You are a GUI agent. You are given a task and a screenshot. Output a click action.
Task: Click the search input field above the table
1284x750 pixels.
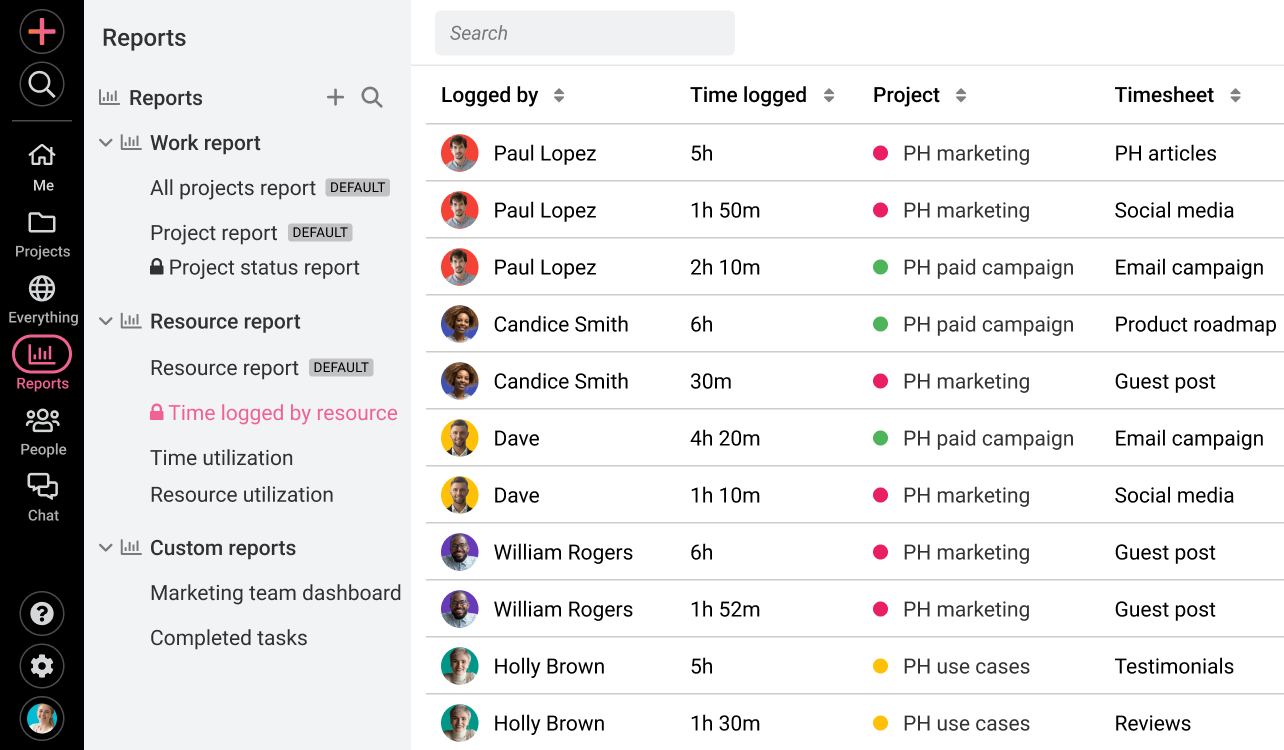tap(584, 32)
